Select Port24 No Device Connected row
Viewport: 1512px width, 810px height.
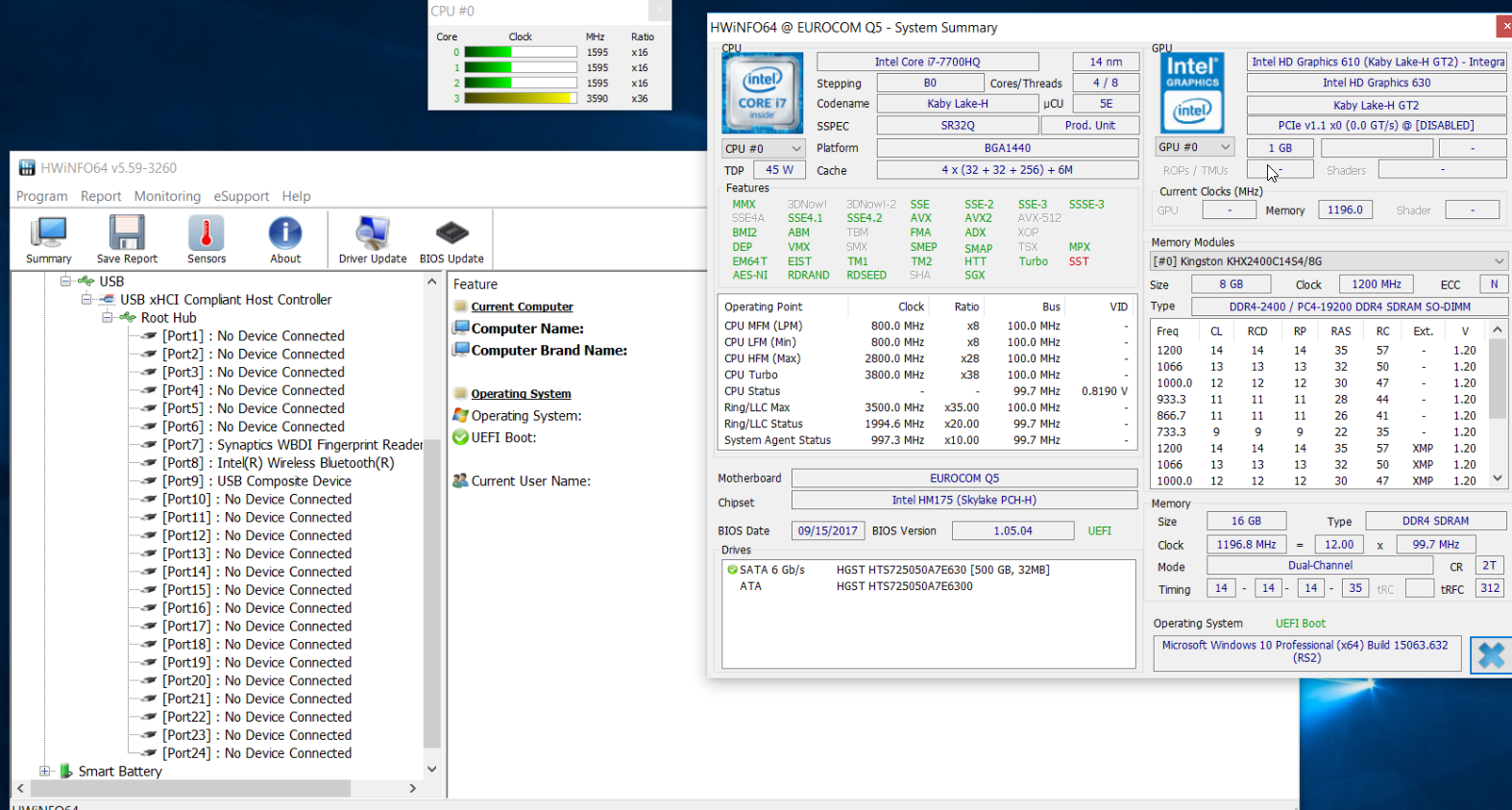[x=256, y=753]
